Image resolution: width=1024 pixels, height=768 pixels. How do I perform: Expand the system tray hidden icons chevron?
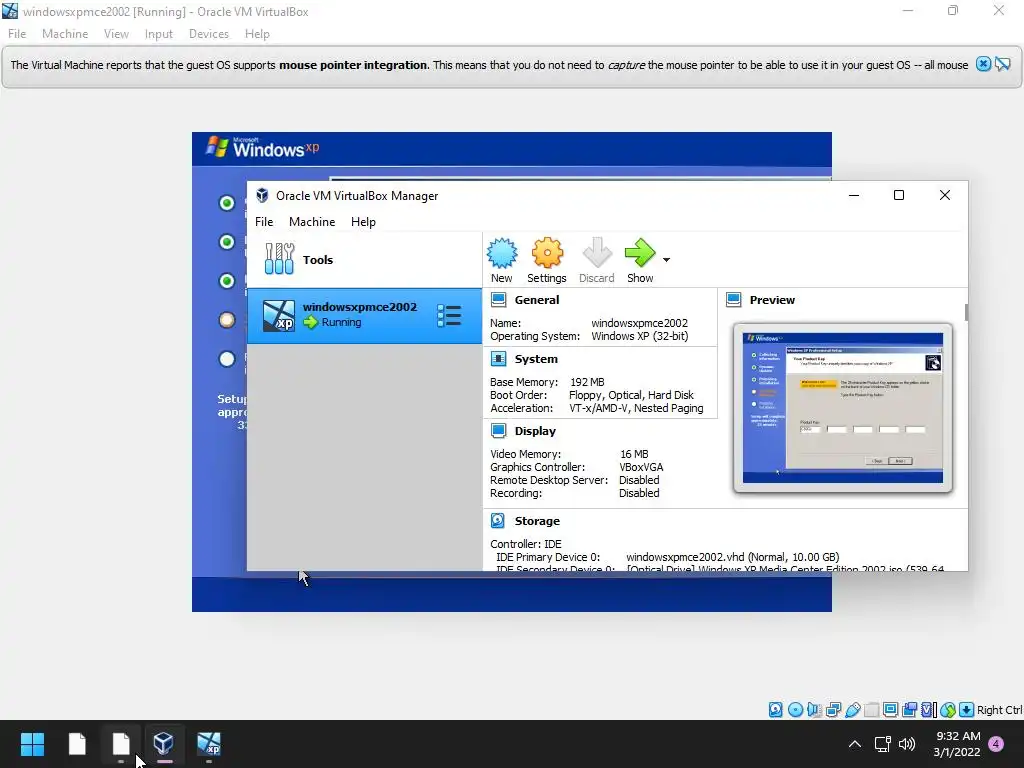coord(854,744)
